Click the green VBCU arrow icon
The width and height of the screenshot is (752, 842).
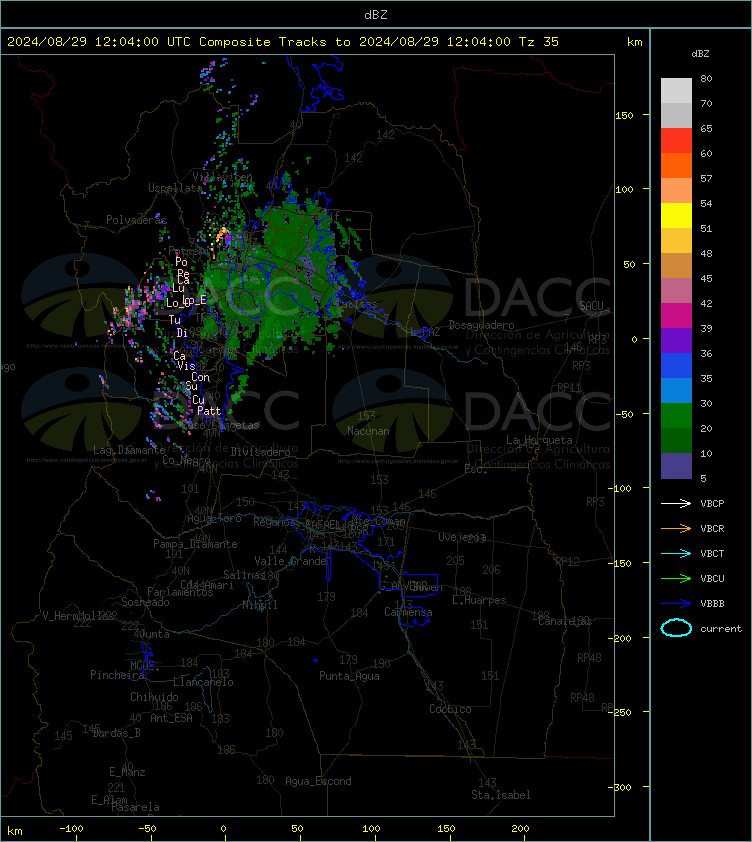[676, 578]
